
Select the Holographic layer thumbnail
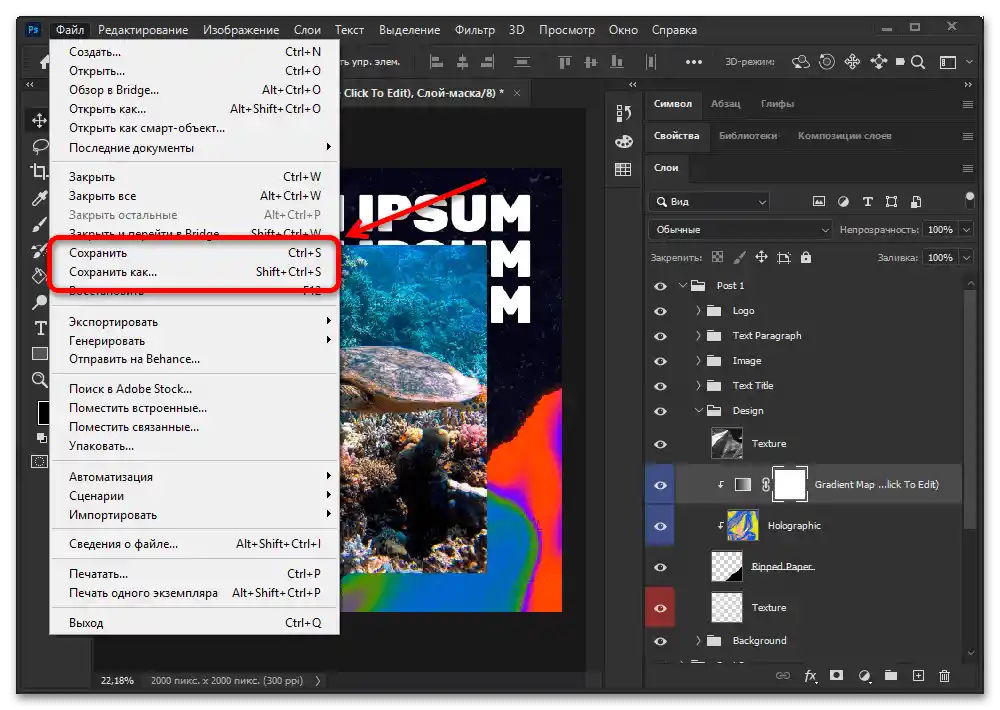click(x=743, y=526)
